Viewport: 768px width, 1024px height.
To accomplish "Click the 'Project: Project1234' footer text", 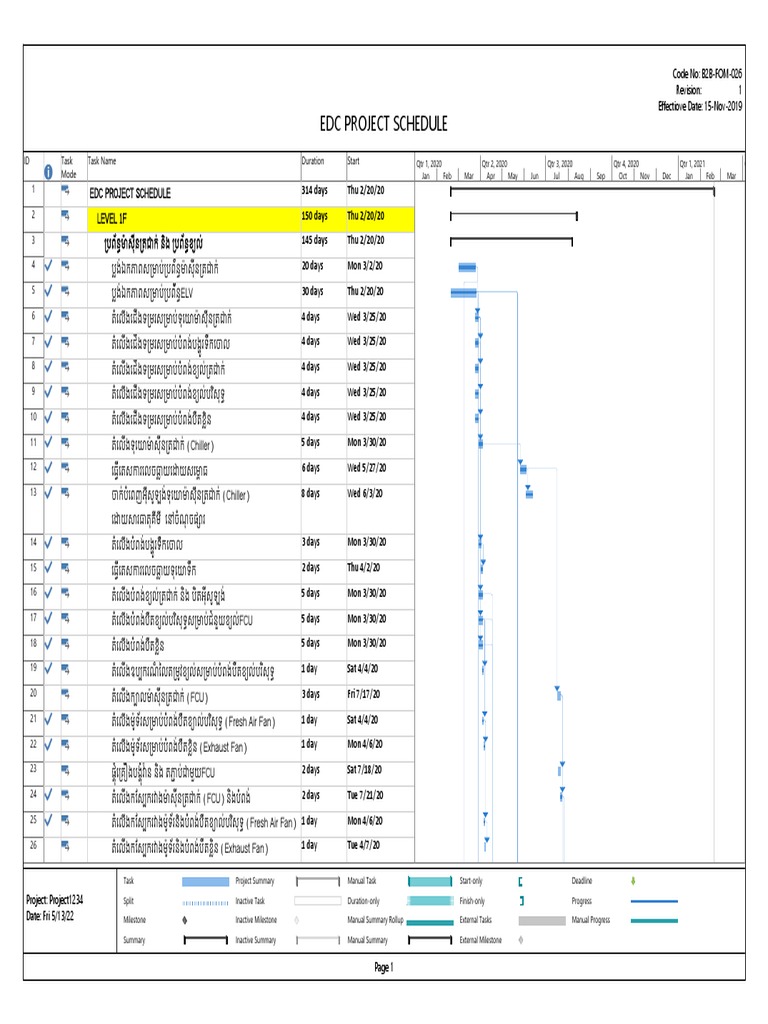I will [55, 900].
